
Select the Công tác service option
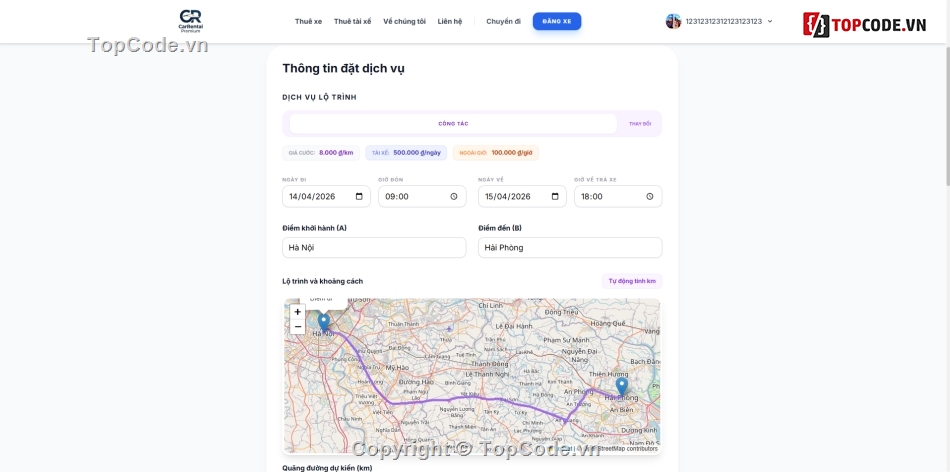pyautogui.click(x=453, y=124)
